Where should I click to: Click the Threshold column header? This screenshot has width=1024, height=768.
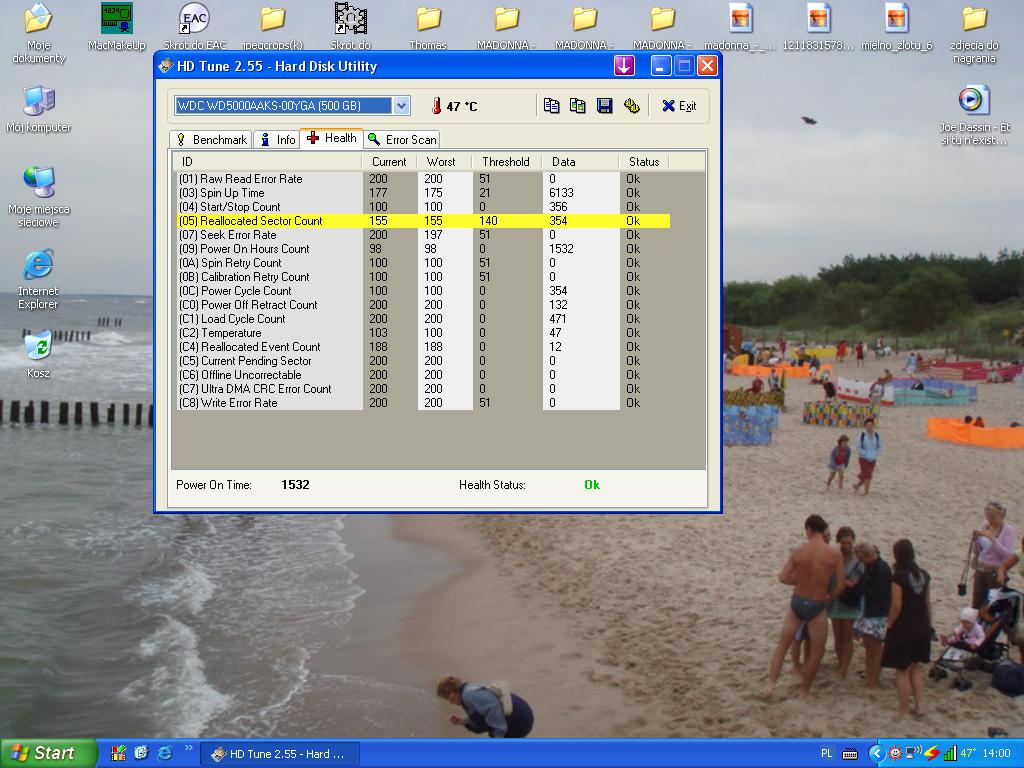click(506, 161)
